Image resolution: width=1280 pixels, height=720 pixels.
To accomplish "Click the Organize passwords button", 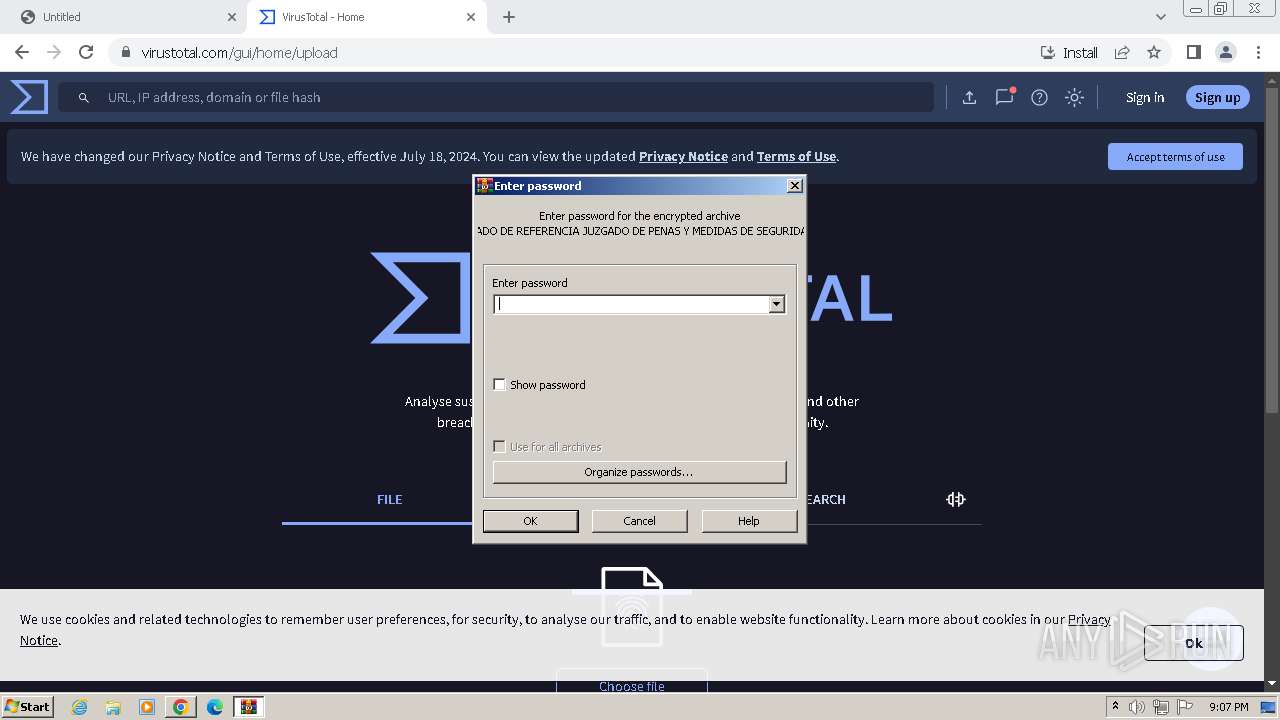I will pos(639,472).
